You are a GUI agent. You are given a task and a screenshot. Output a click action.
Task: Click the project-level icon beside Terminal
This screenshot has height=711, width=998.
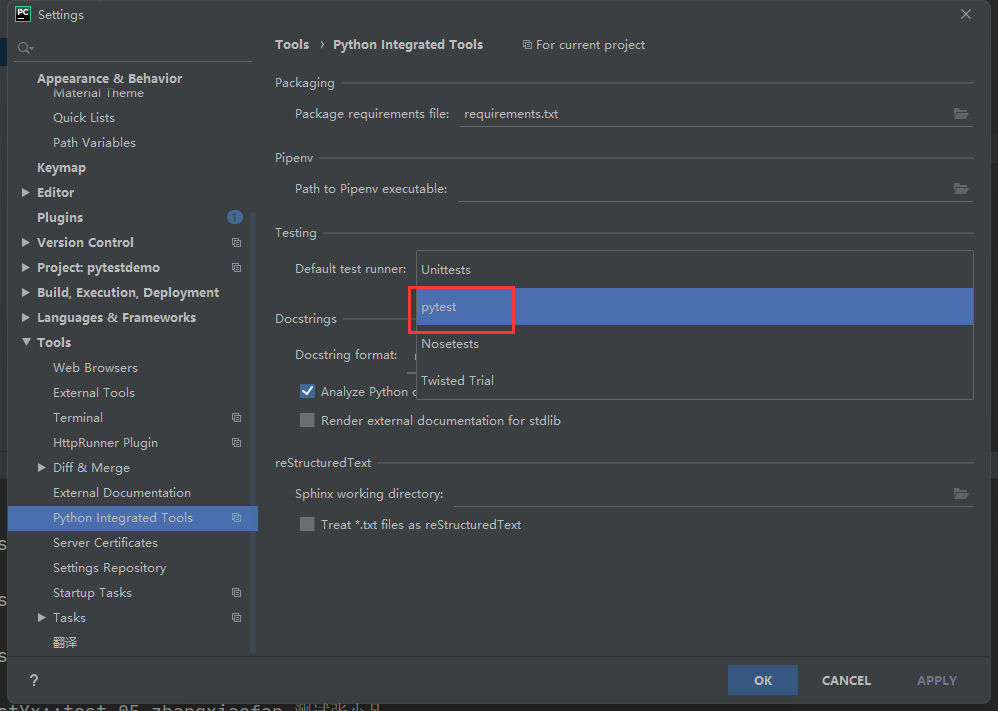(236, 418)
